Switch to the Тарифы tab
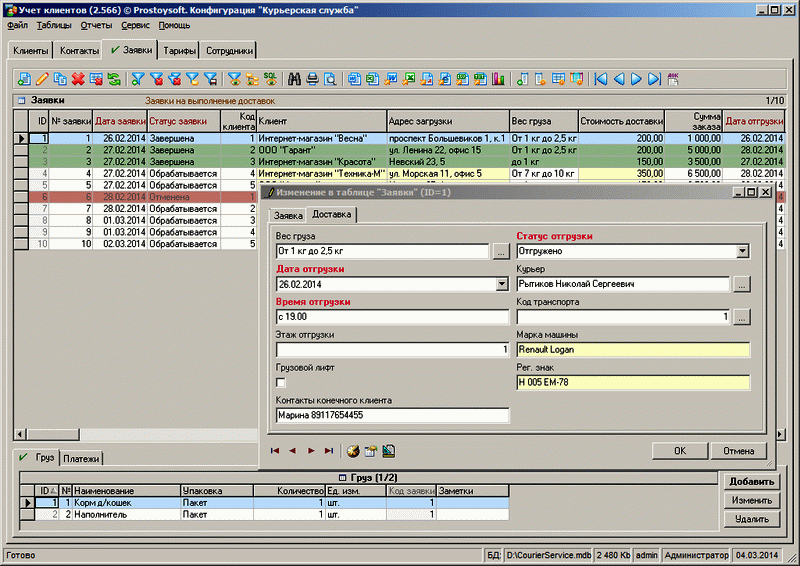 click(x=179, y=50)
